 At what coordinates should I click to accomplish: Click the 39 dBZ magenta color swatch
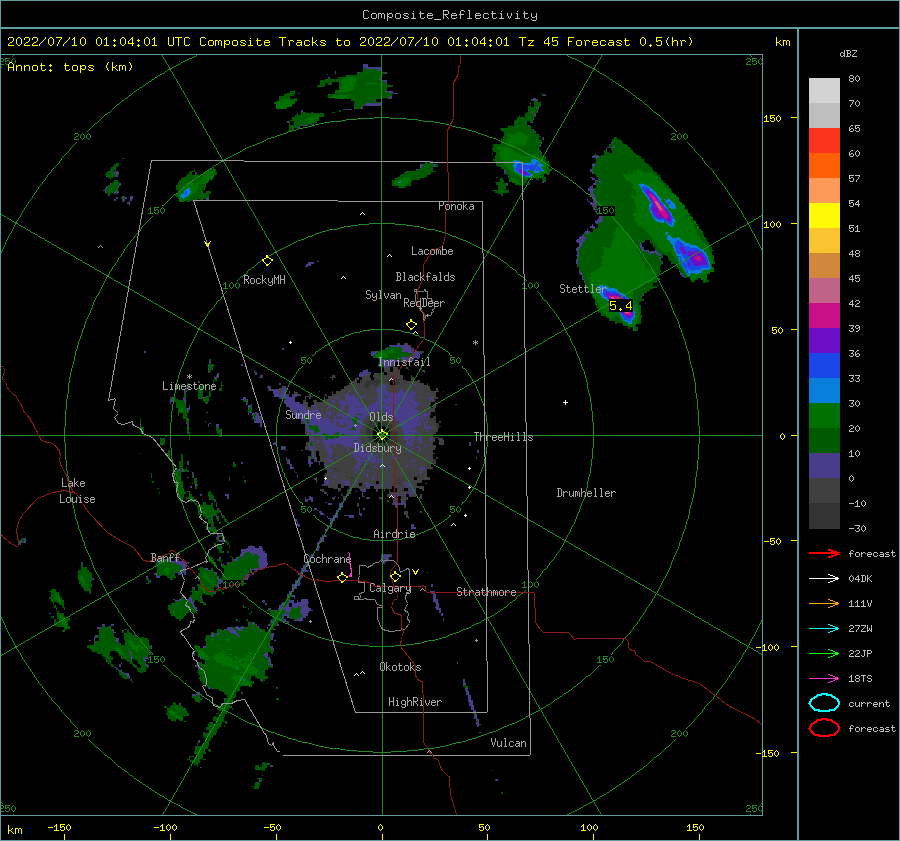click(x=824, y=316)
